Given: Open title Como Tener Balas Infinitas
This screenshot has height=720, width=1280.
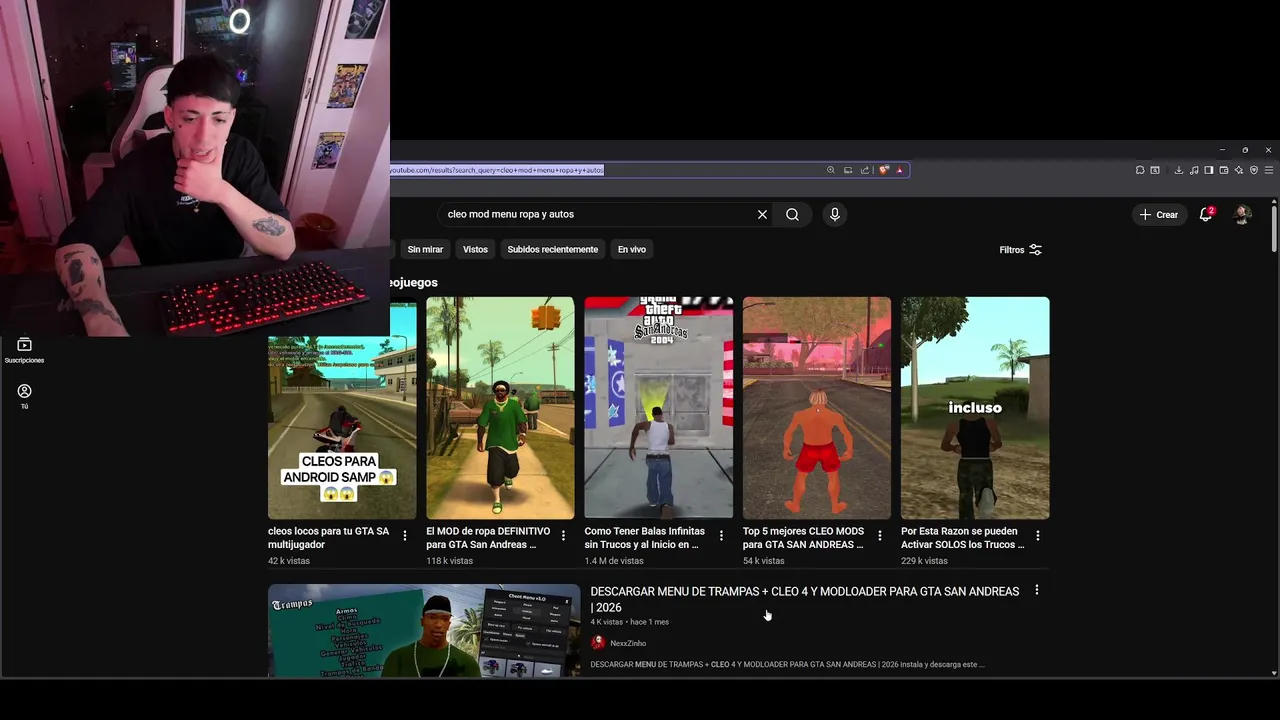Looking at the screenshot, I should pyautogui.click(x=645, y=538).
